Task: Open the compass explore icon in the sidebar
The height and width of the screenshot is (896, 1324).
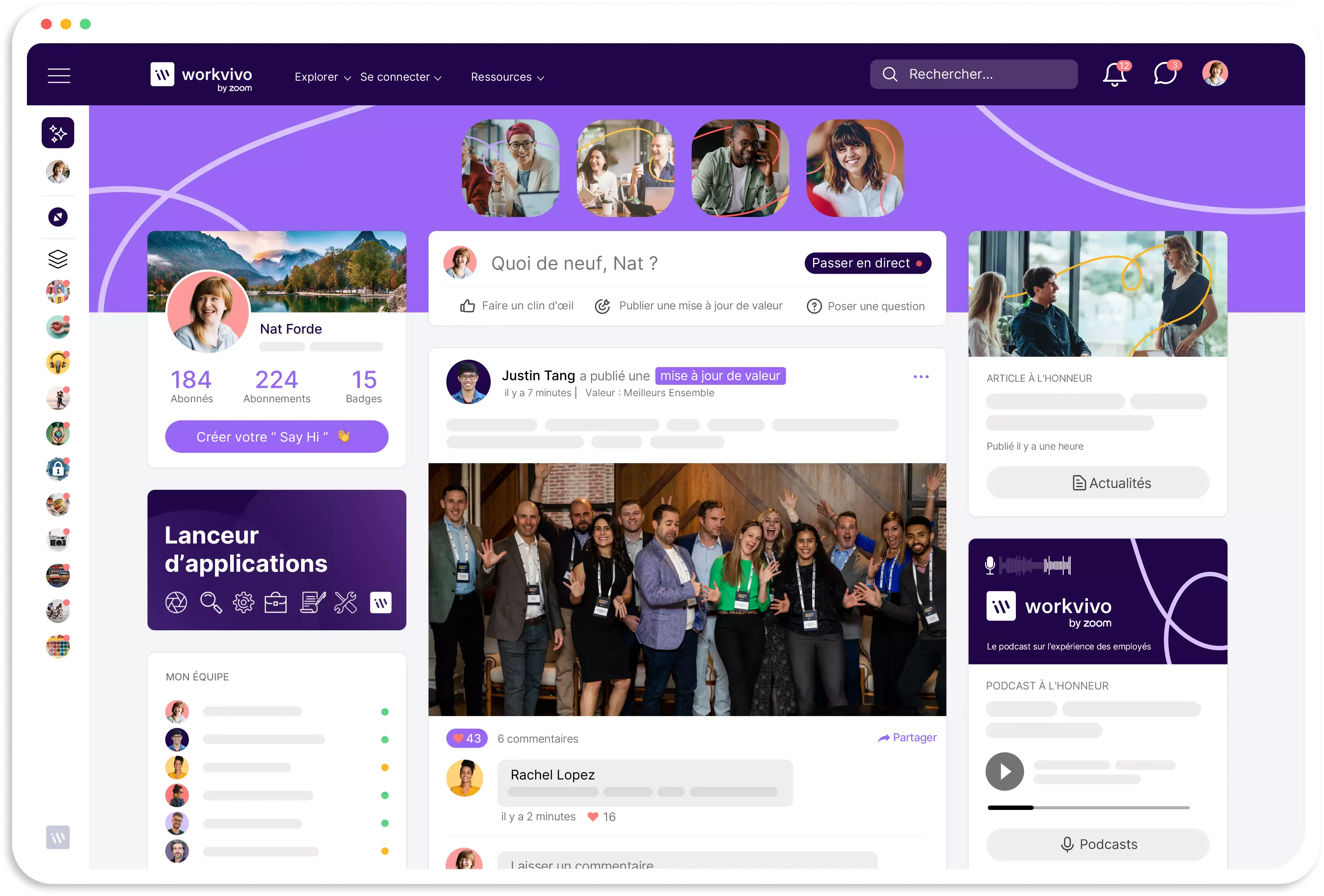Action: (58, 217)
